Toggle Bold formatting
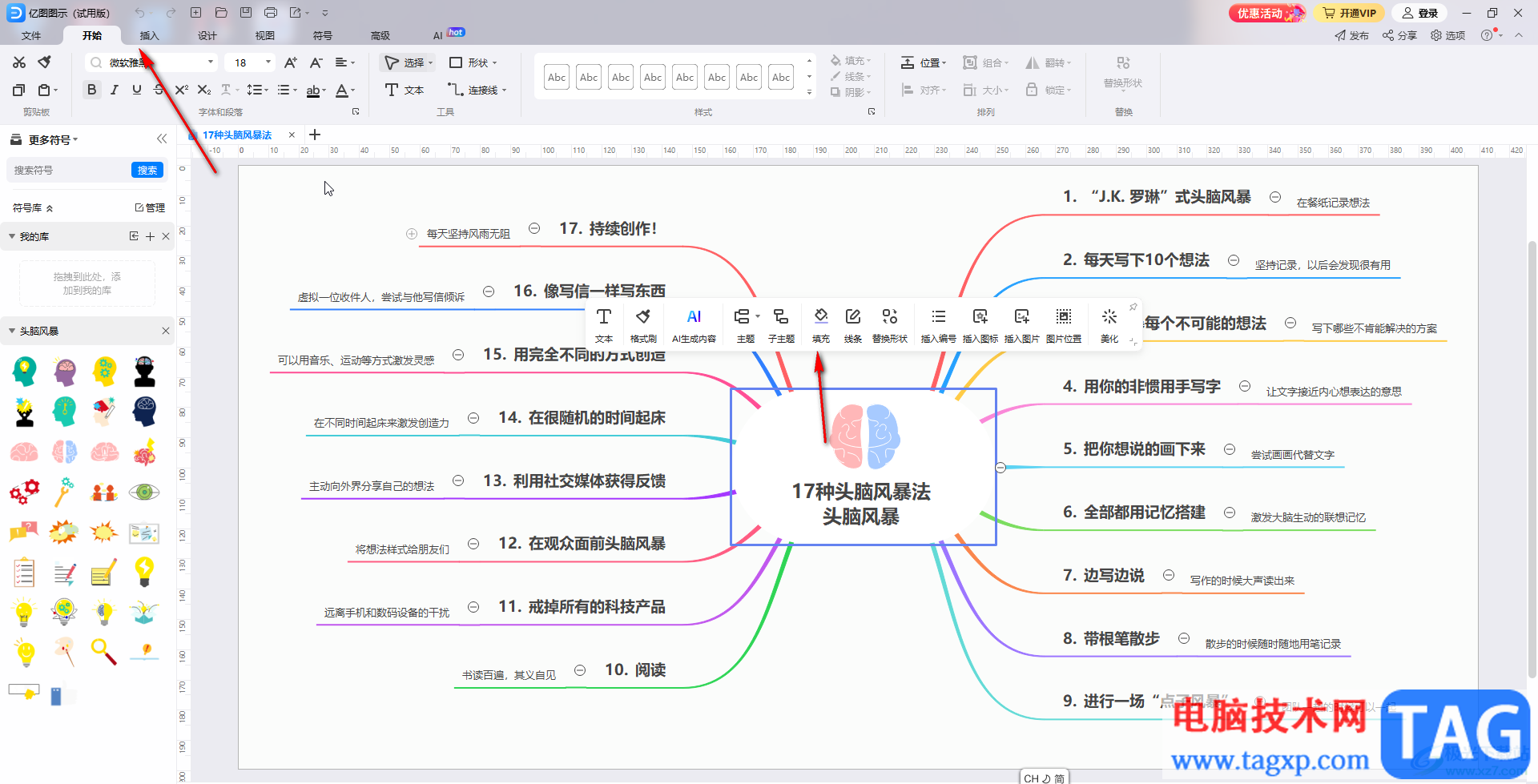1538x784 pixels. pyautogui.click(x=92, y=90)
